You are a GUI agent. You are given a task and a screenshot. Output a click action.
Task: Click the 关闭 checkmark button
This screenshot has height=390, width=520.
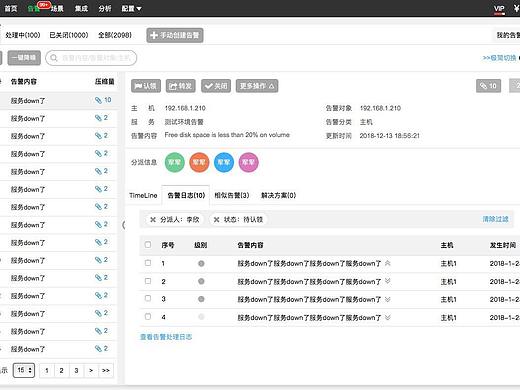pos(216,86)
